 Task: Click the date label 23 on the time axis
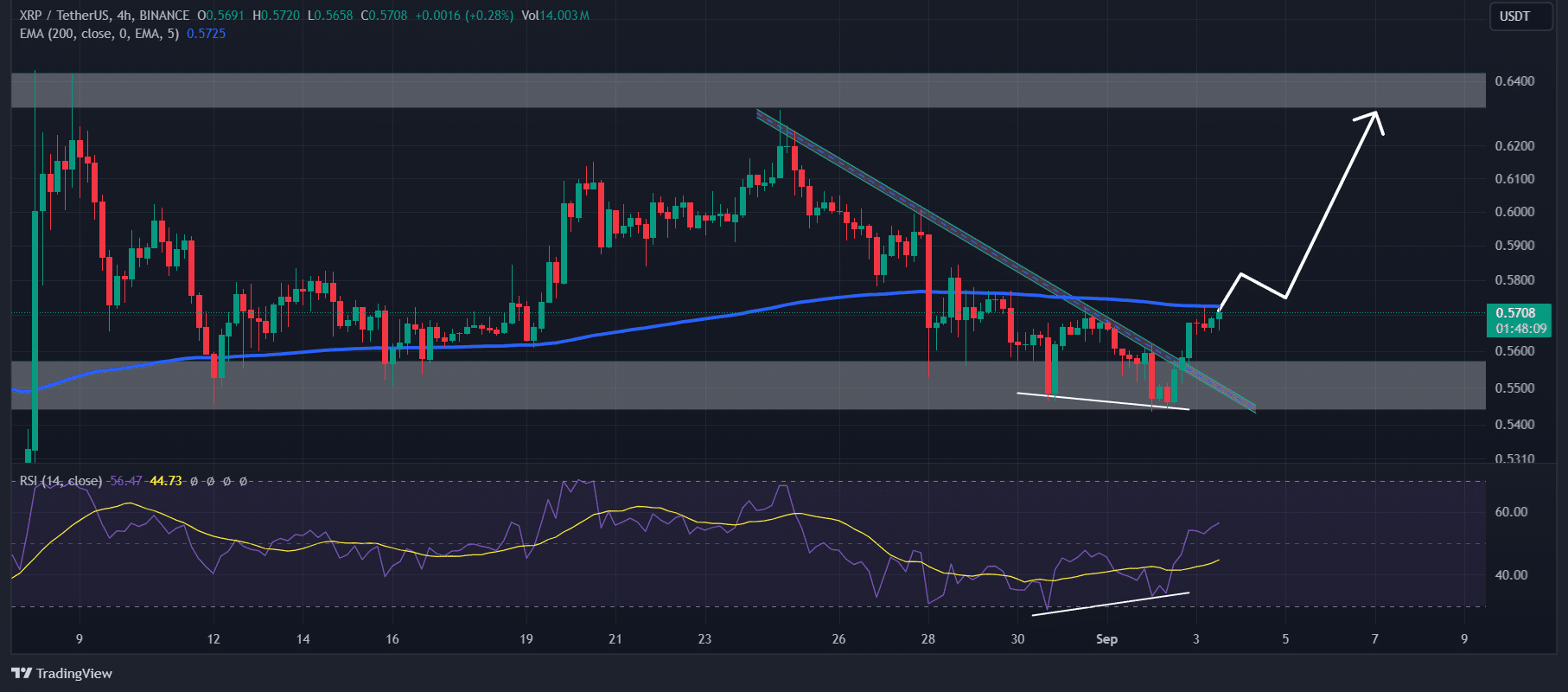click(705, 639)
